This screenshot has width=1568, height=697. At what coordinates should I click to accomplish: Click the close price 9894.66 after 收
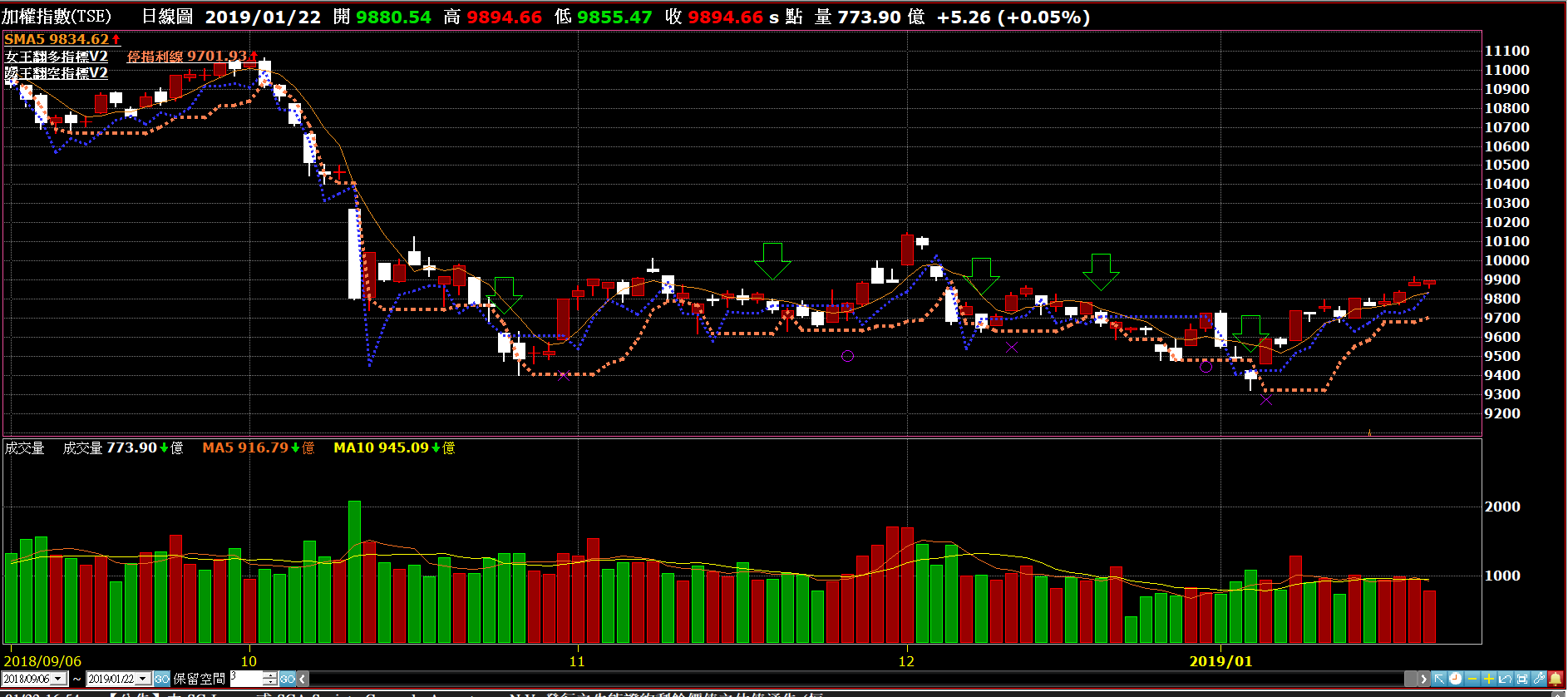(x=725, y=17)
